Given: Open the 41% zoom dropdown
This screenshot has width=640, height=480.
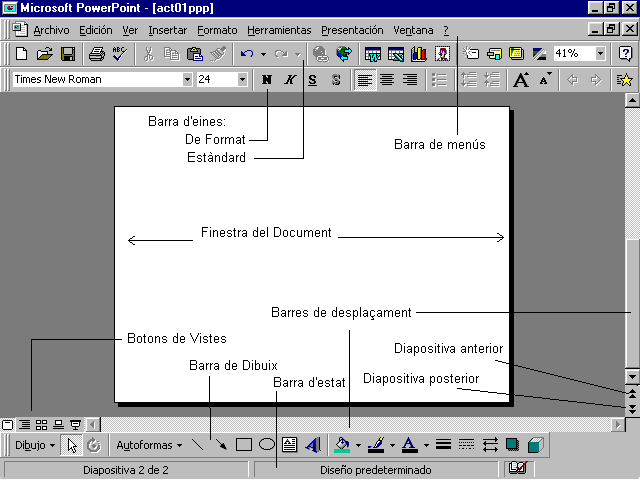Looking at the screenshot, I should 600,54.
